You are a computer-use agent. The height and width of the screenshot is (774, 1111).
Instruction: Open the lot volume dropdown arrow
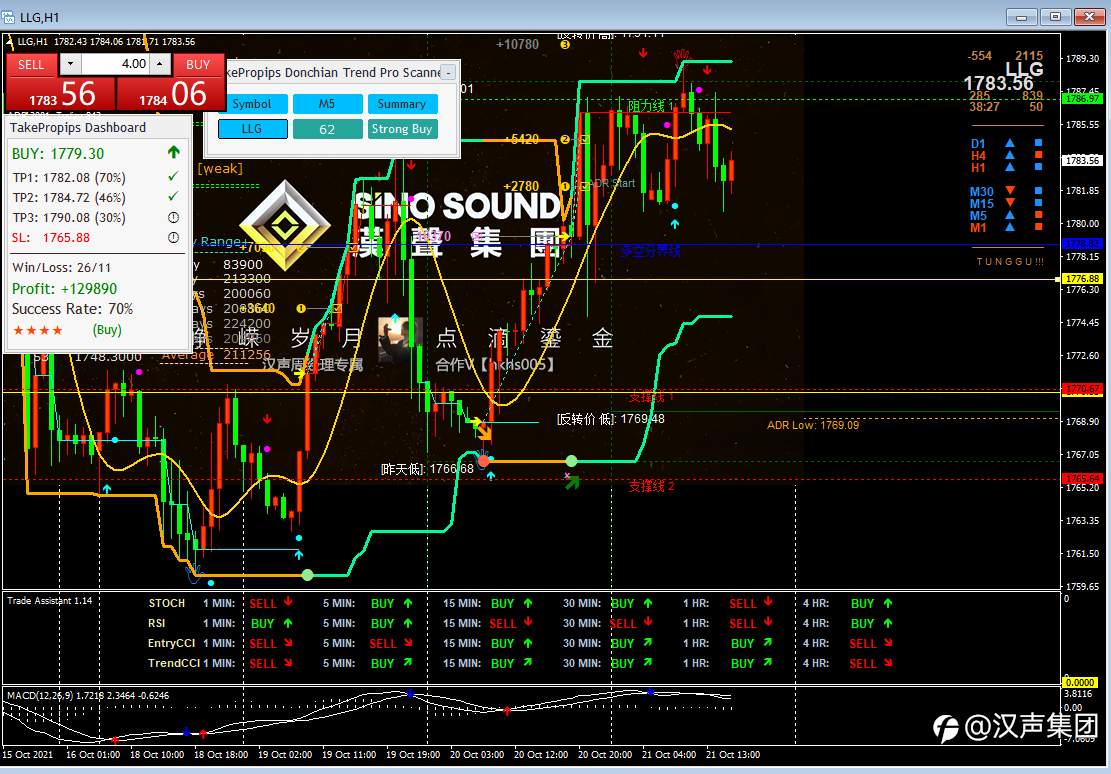69,64
